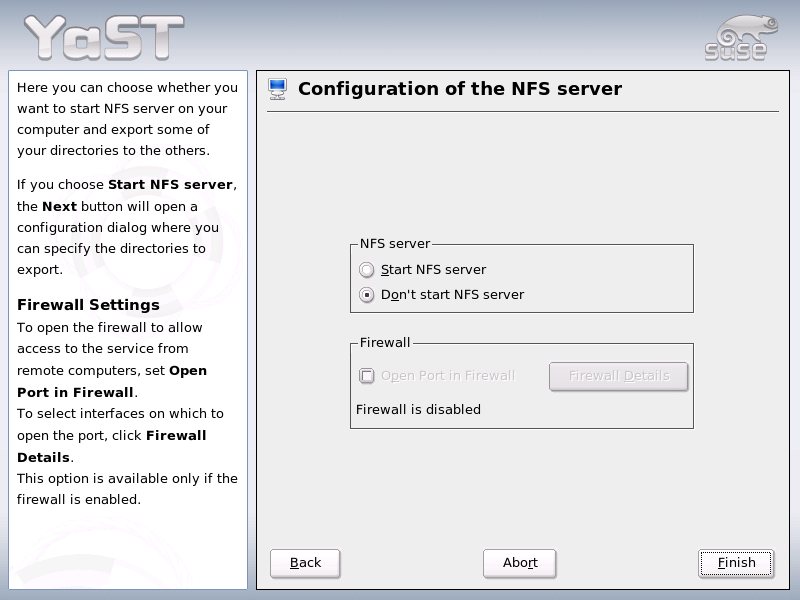The width and height of the screenshot is (800, 600).
Task: Click the 'Firewall' group box label
Action: 385,342
